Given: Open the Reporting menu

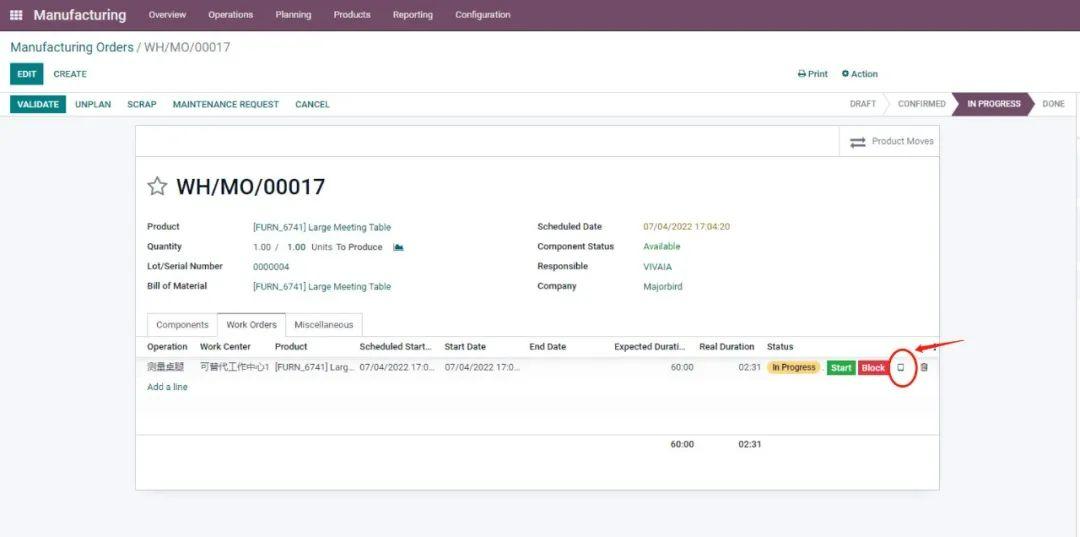Looking at the screenshot, I should click(x=412, y=15).
